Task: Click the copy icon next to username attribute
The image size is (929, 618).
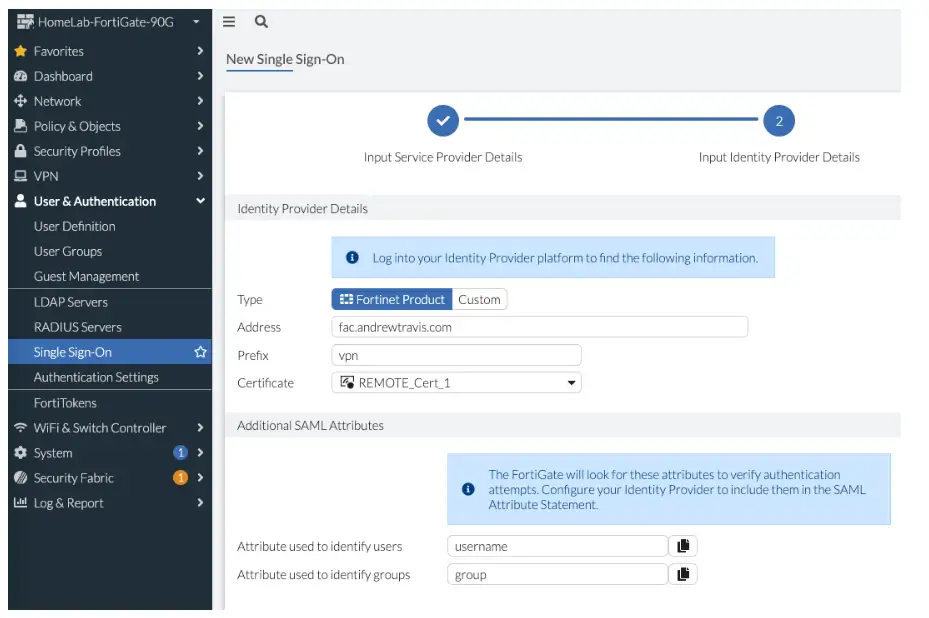Action: point(683,545)
